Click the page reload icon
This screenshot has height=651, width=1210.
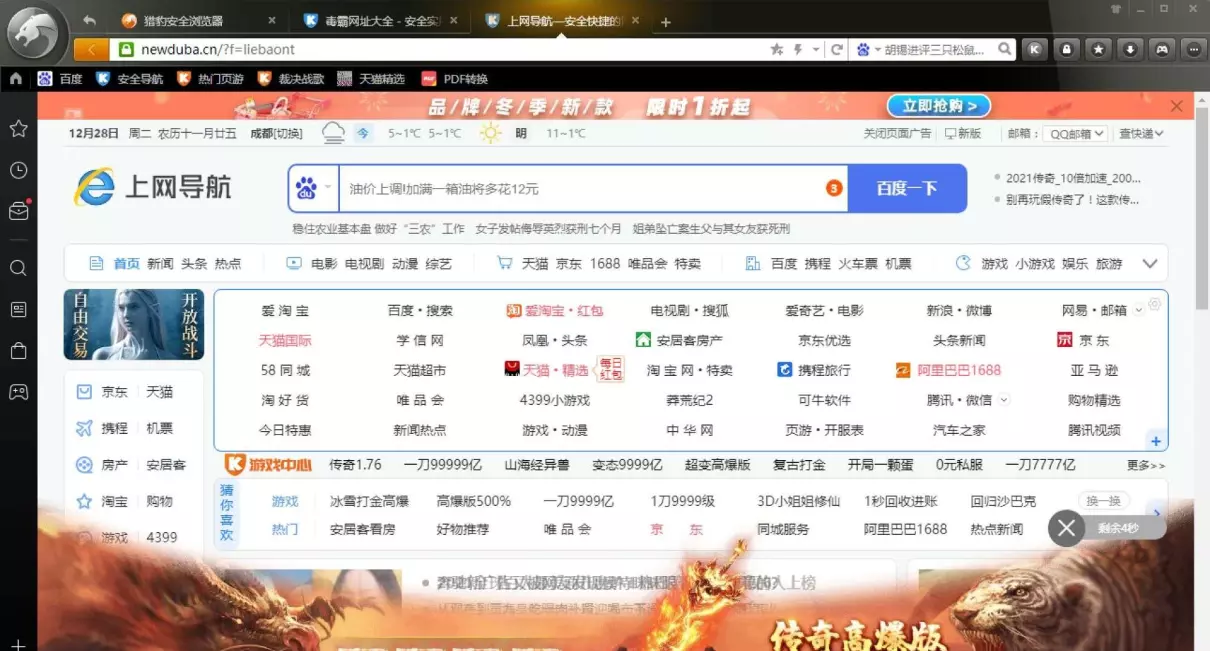(x=836, y=49)
